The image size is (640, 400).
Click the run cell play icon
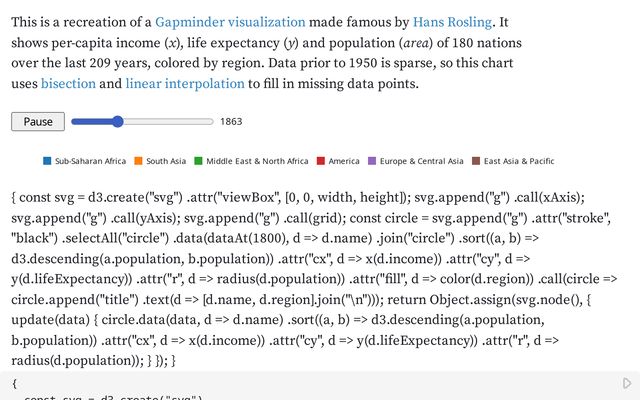coord(627,383)
